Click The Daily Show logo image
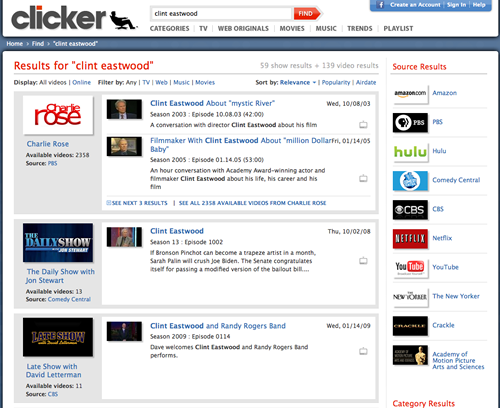The width and height of the screenshot is (500, 408). coord(58,243)
